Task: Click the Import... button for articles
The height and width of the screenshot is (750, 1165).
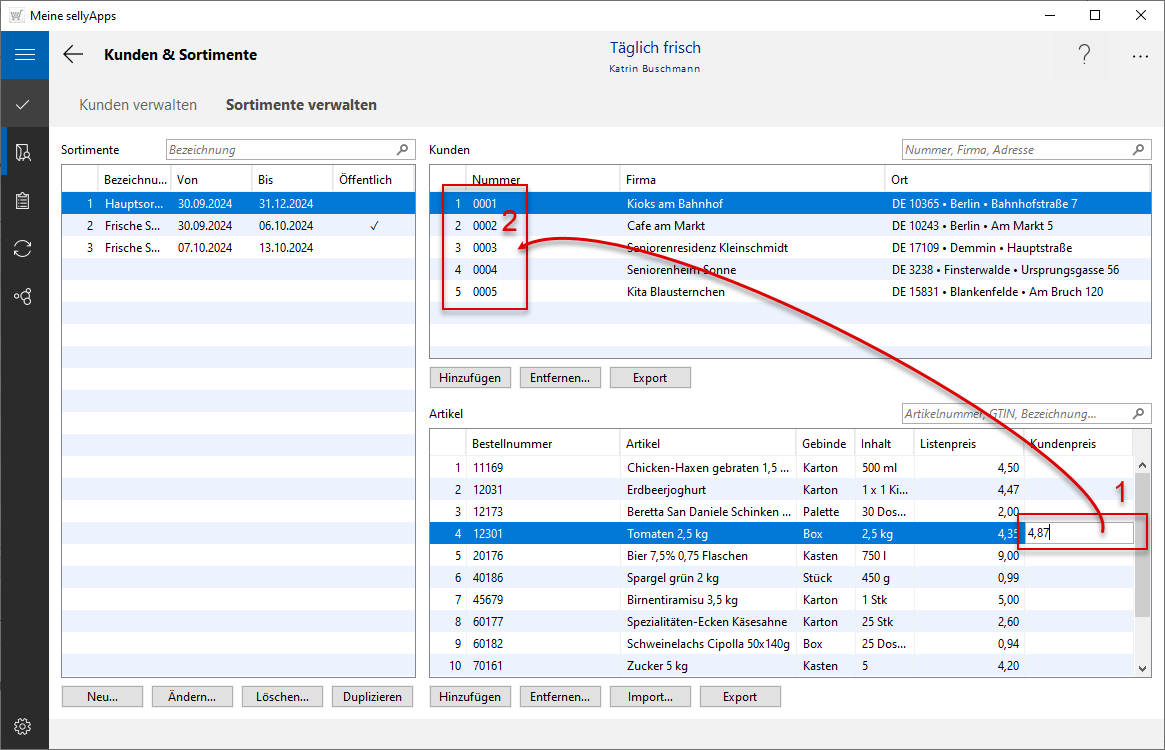Action: [650, 697]
